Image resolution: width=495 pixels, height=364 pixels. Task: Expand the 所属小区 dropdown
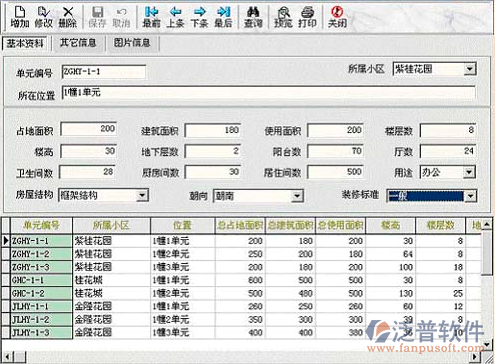point(469,69)
